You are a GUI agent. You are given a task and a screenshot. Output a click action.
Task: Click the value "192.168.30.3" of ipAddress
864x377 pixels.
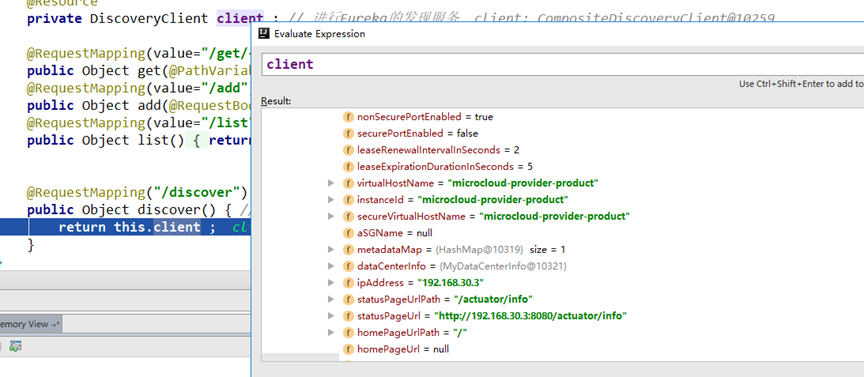tap(450, 283)
